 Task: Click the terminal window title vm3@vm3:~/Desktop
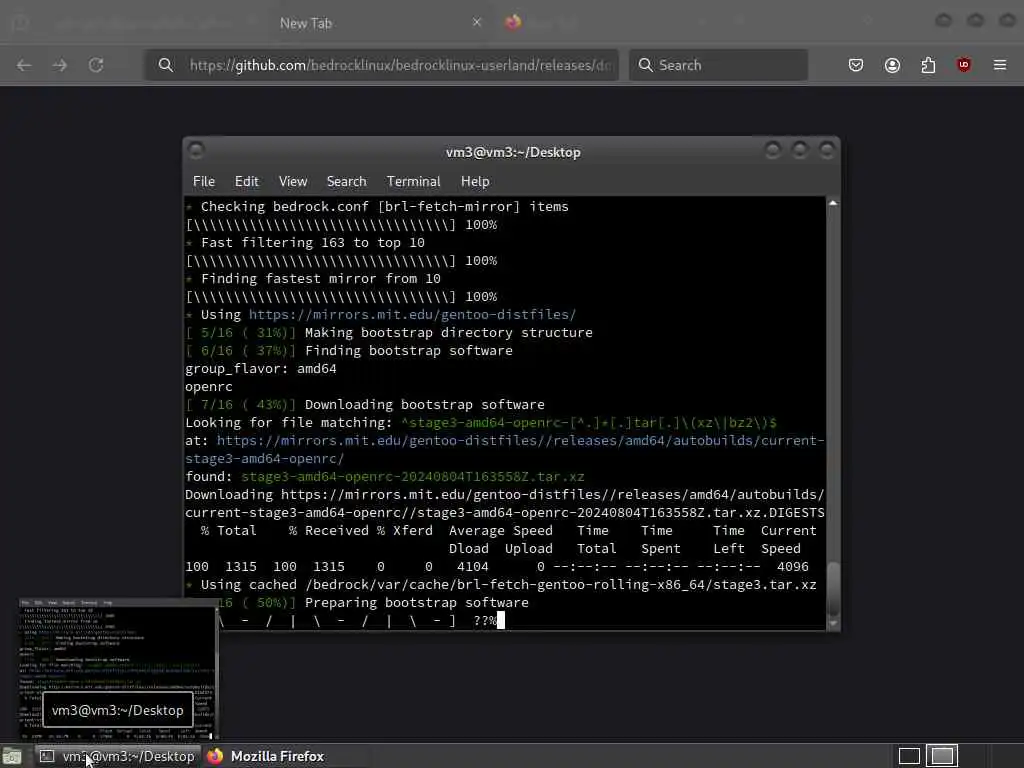[x=513, y=152]
